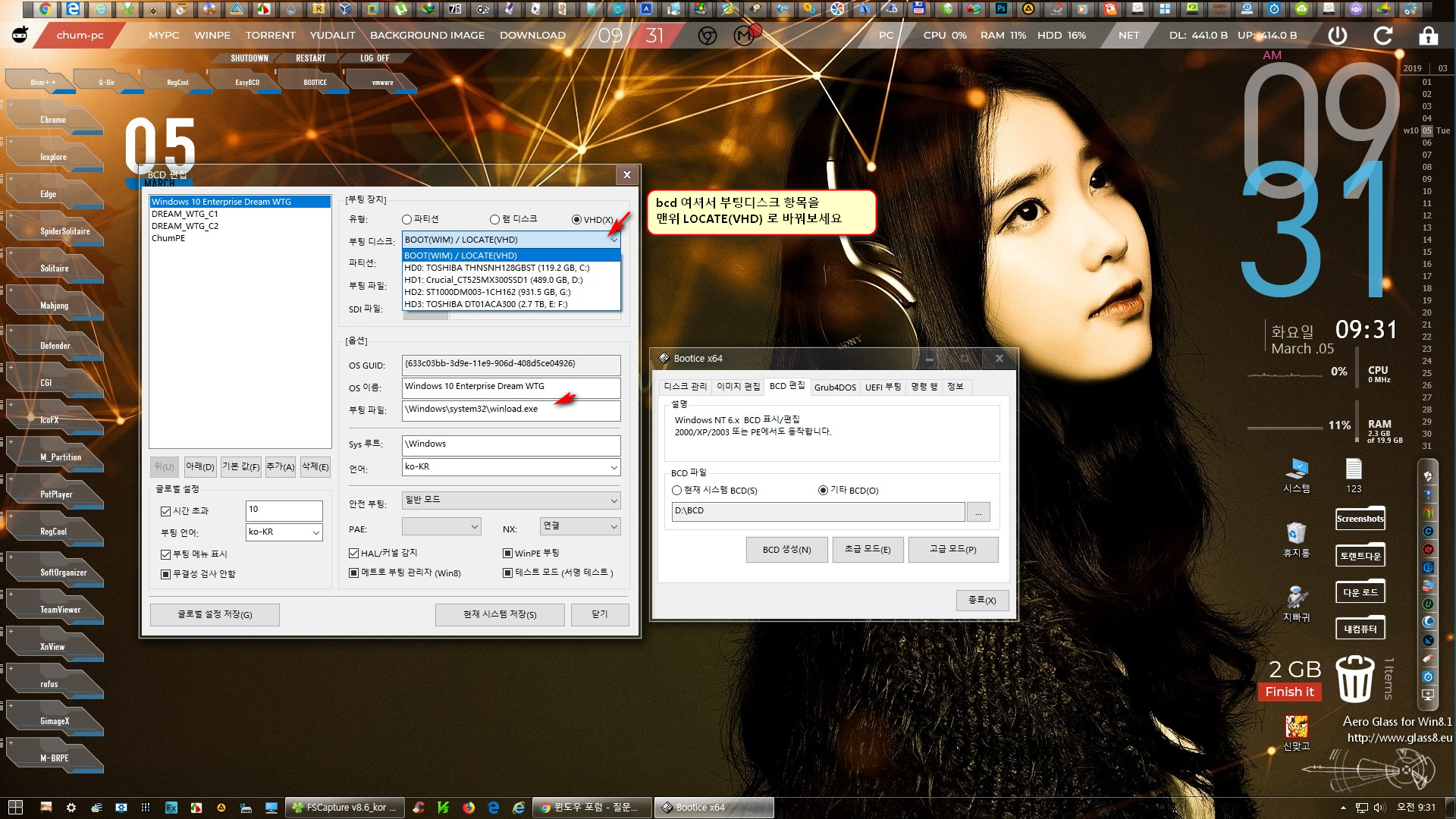
Task: Open the 부팅 언어 ko-KR dropdown
Action: pos(284,532)
